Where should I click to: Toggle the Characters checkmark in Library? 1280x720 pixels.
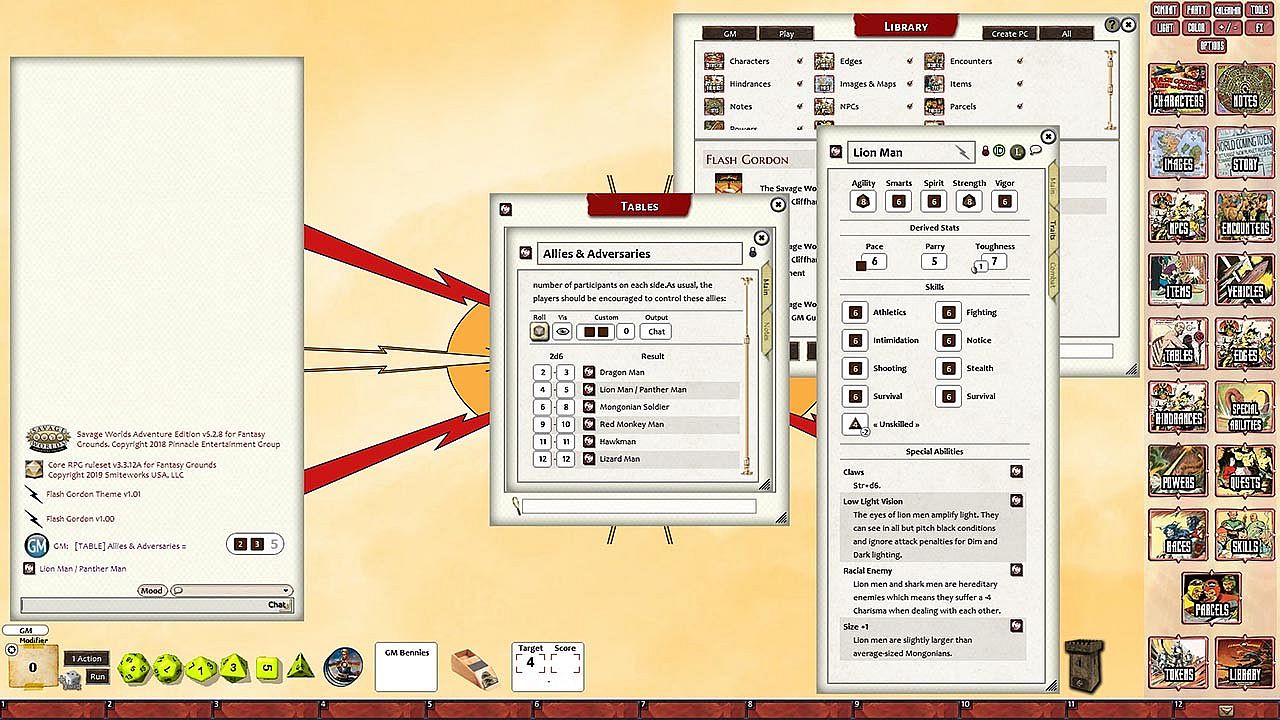799,61
